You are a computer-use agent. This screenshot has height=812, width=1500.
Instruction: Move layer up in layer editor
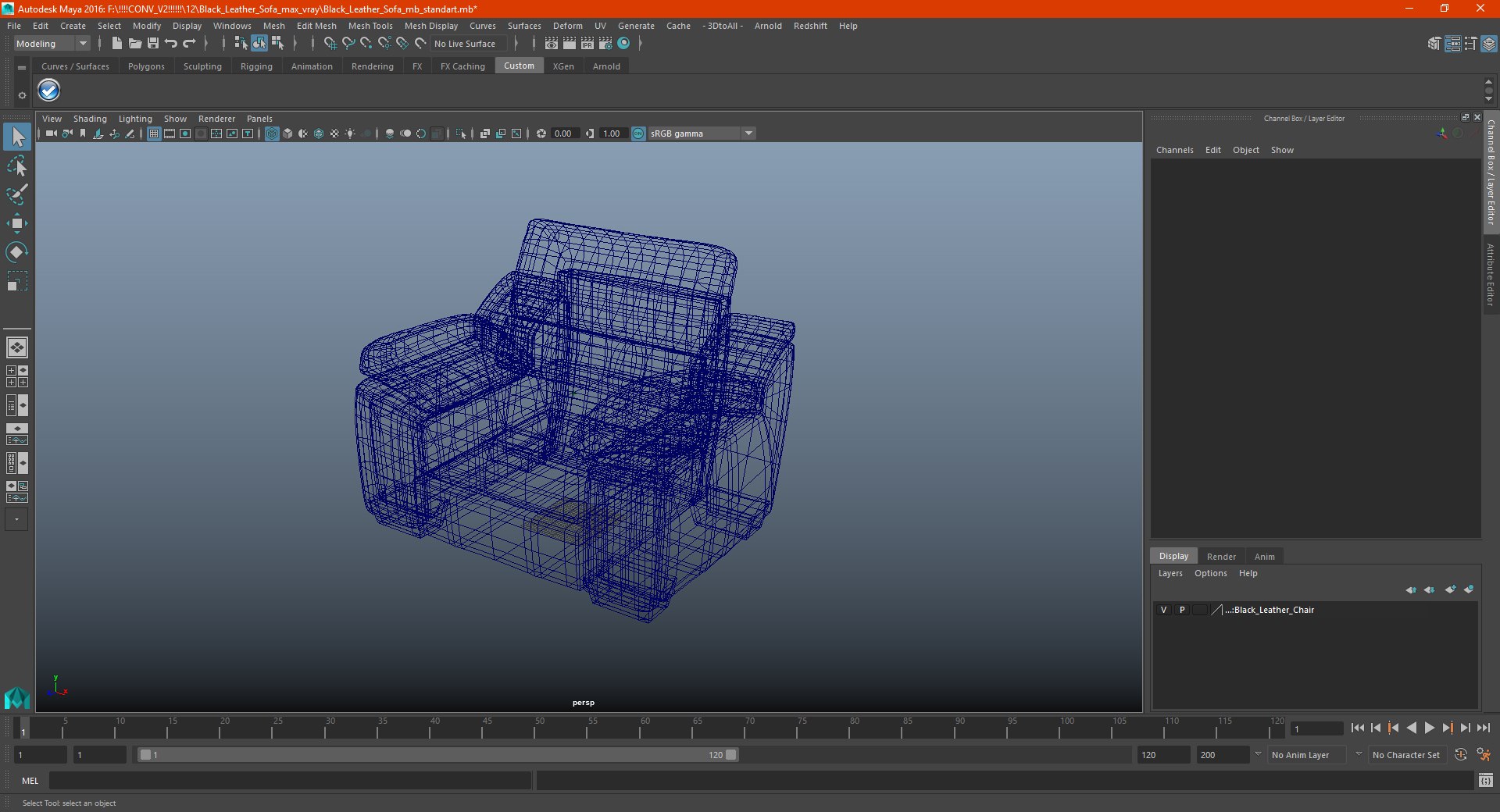click(x=1411, y=590)
